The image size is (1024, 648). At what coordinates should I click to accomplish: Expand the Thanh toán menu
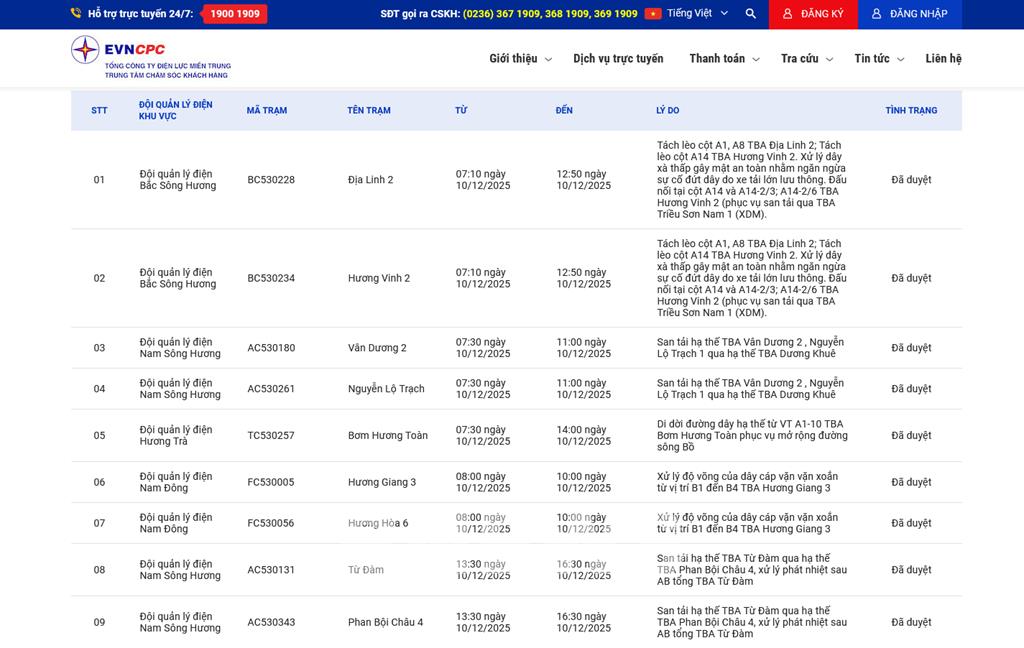pyautogui.click(x=724, y=59)
